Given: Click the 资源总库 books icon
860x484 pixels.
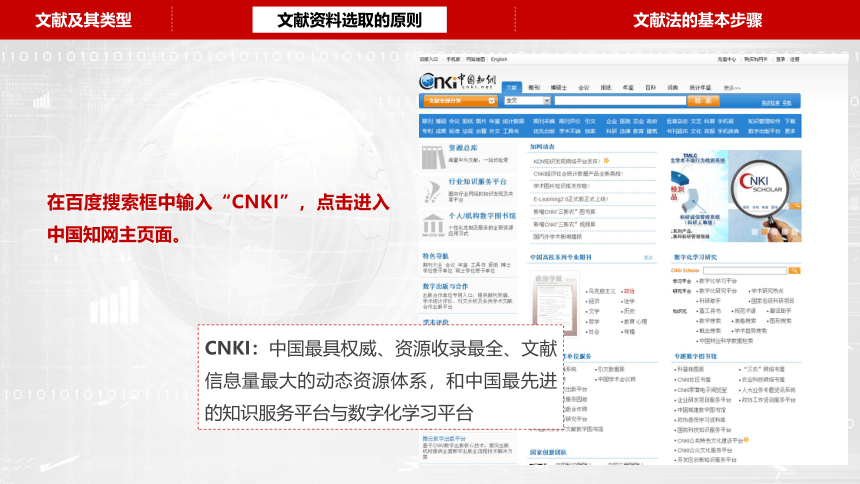Looking at the screenshot, I should pos(433,157).
